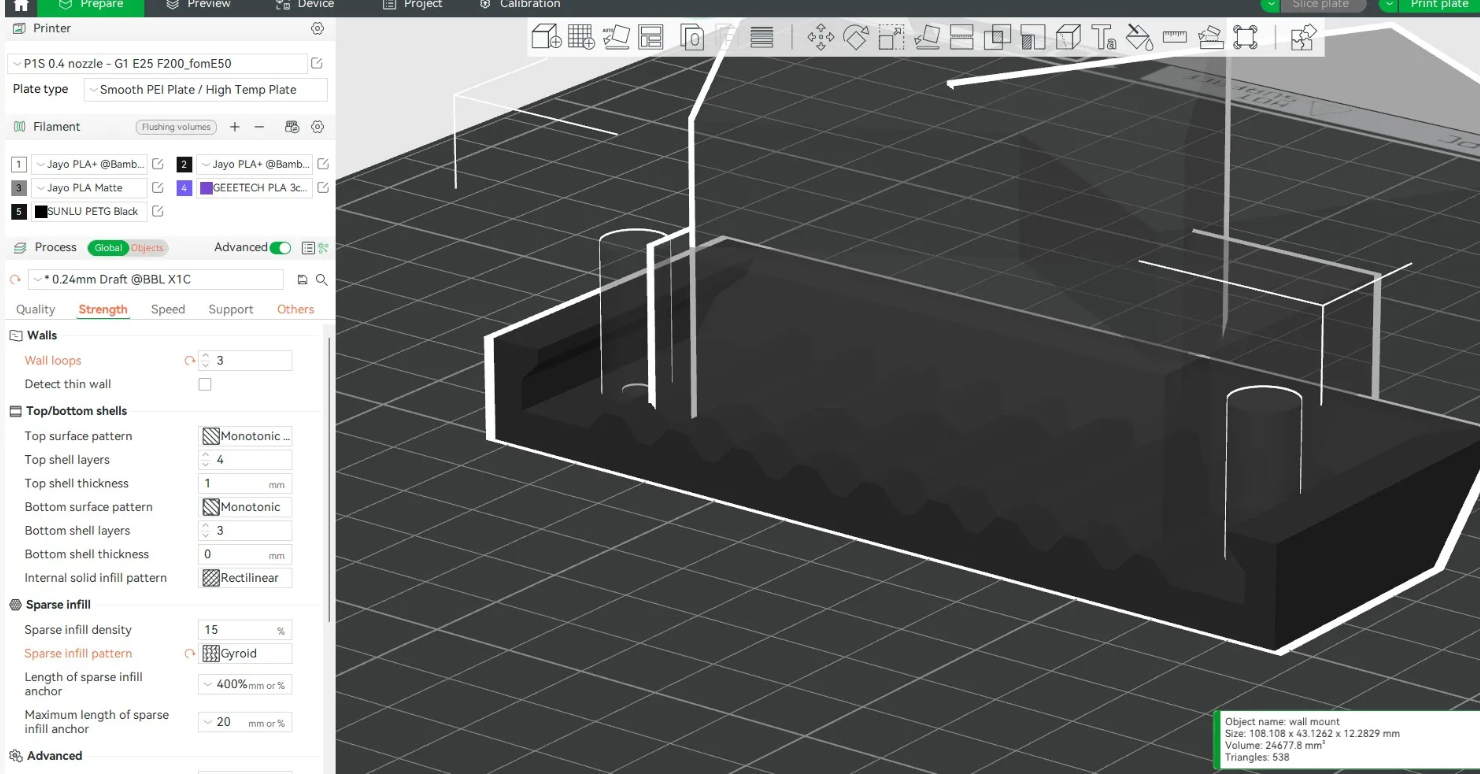1480x774 pixels.
Task: Switch to the Speed tab
Action: (x=168, y=309)
